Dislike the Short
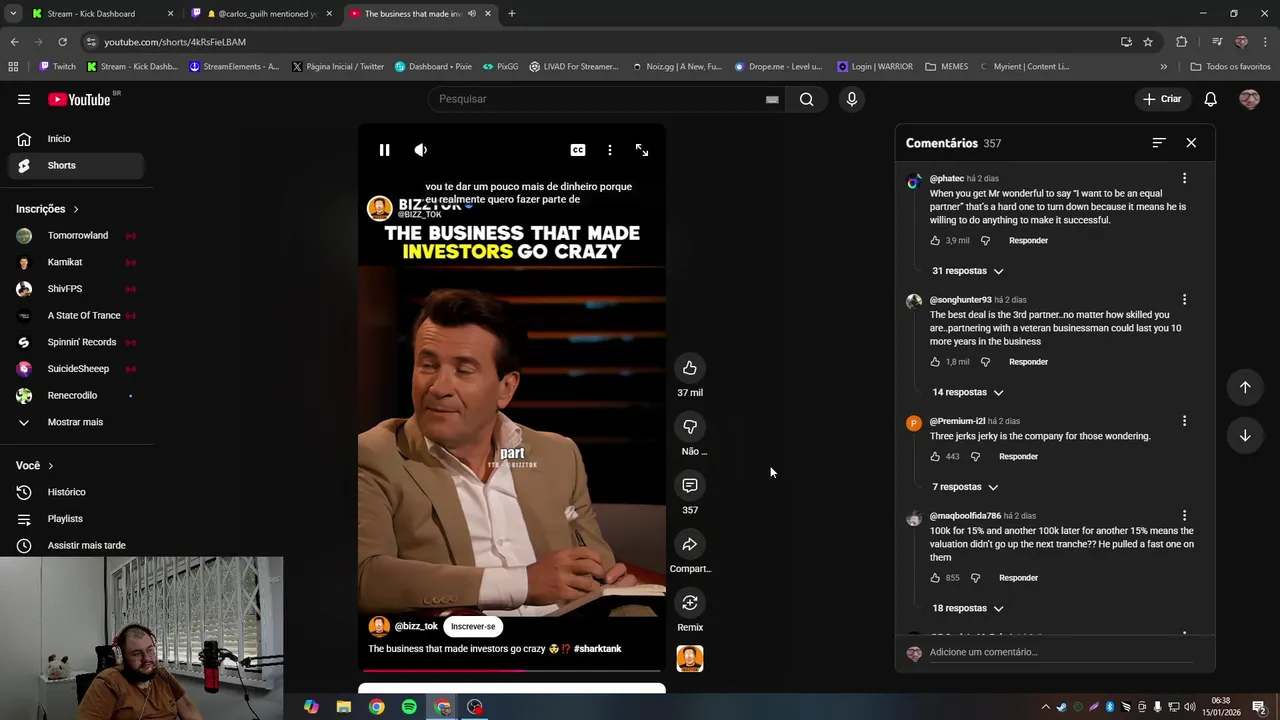Image resolution: width=1280 pixels, height=720 pixels. 690,427
